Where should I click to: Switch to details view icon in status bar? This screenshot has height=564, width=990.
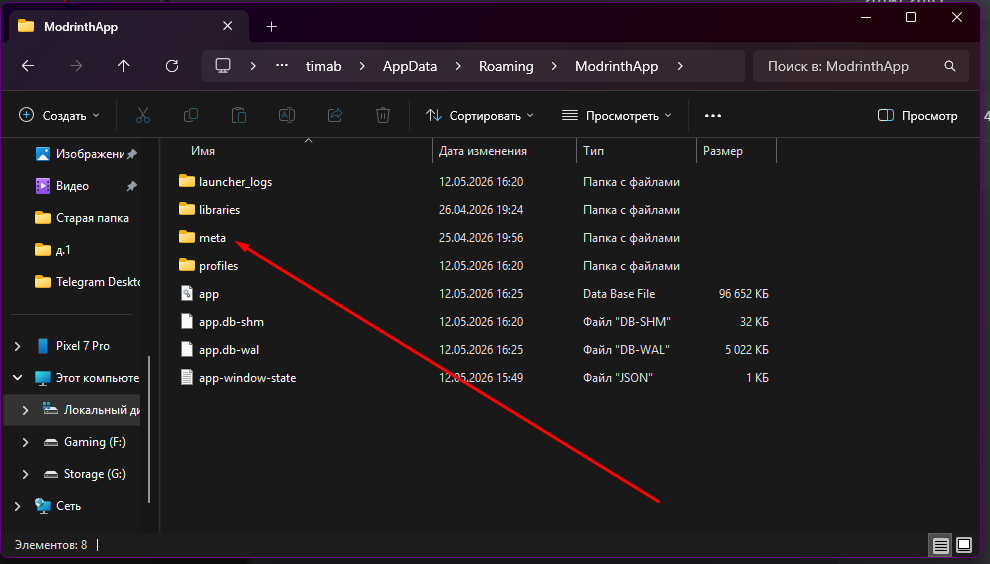coord(941,545)
